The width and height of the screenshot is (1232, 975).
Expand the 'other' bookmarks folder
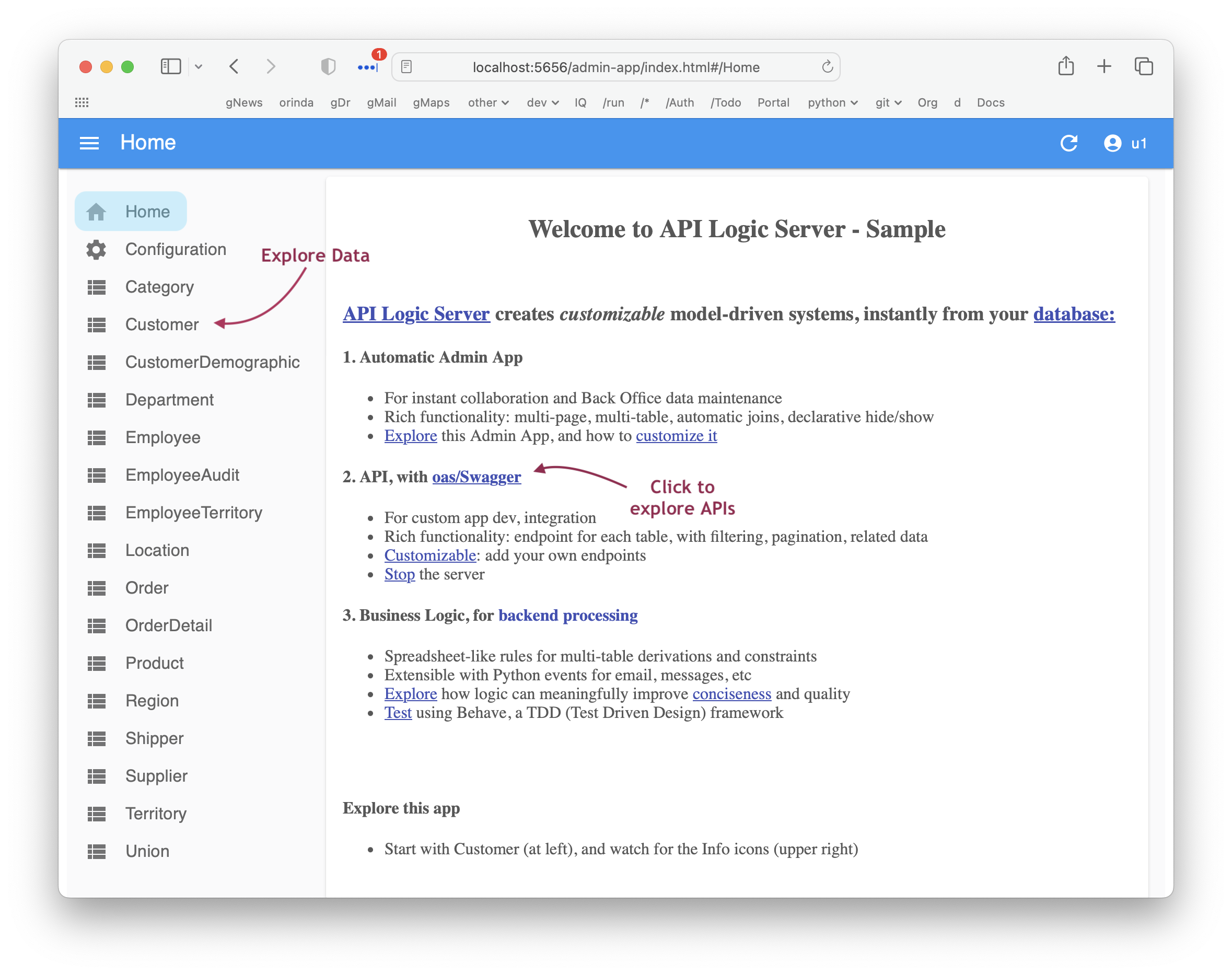(487, 103)
